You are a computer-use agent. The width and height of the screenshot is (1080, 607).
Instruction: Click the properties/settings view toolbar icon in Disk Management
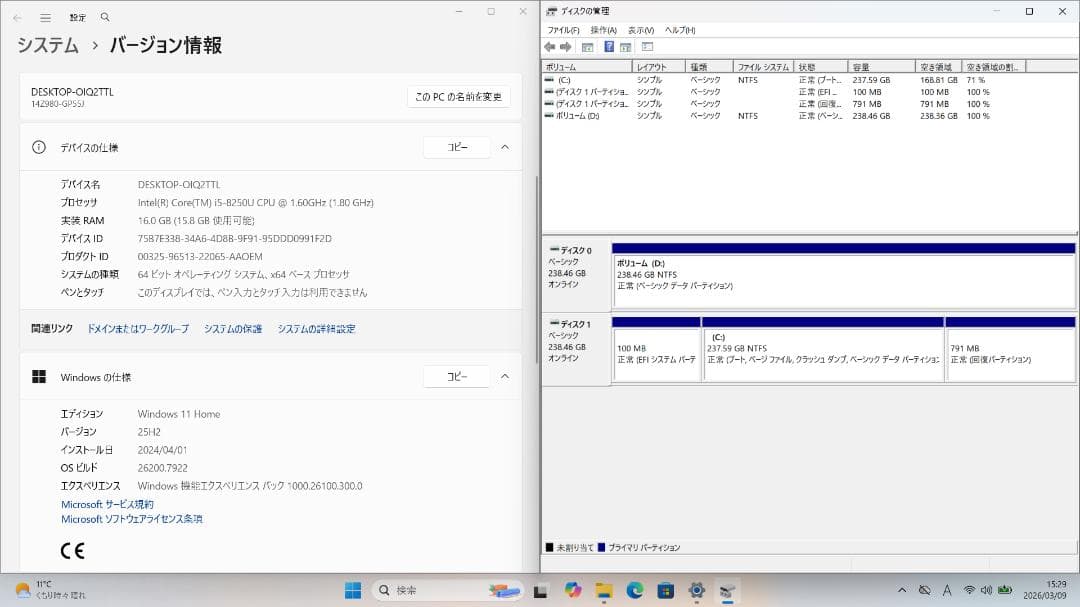coord(647,47)
